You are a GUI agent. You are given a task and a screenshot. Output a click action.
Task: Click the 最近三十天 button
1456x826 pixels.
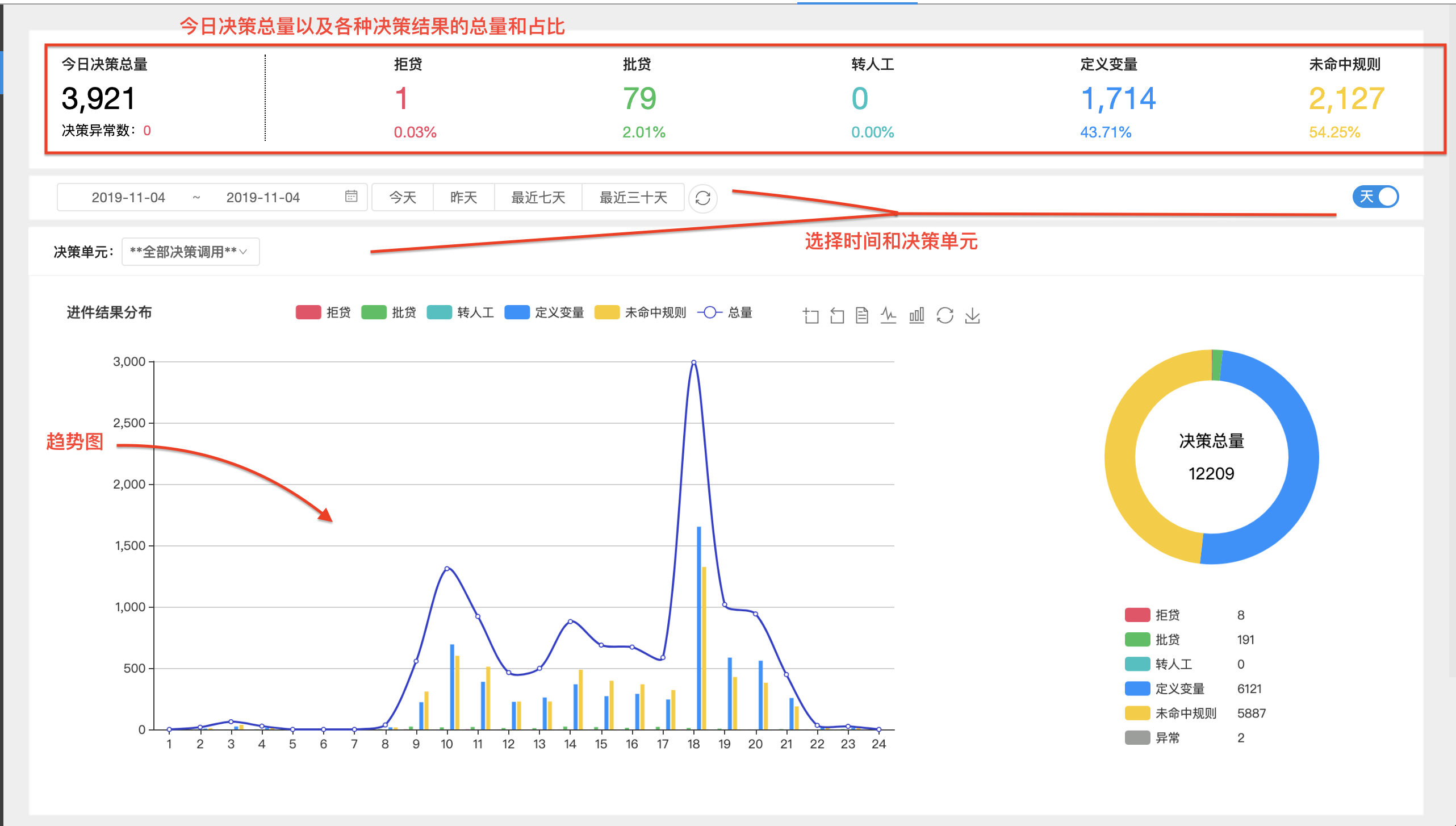(633, 197)
